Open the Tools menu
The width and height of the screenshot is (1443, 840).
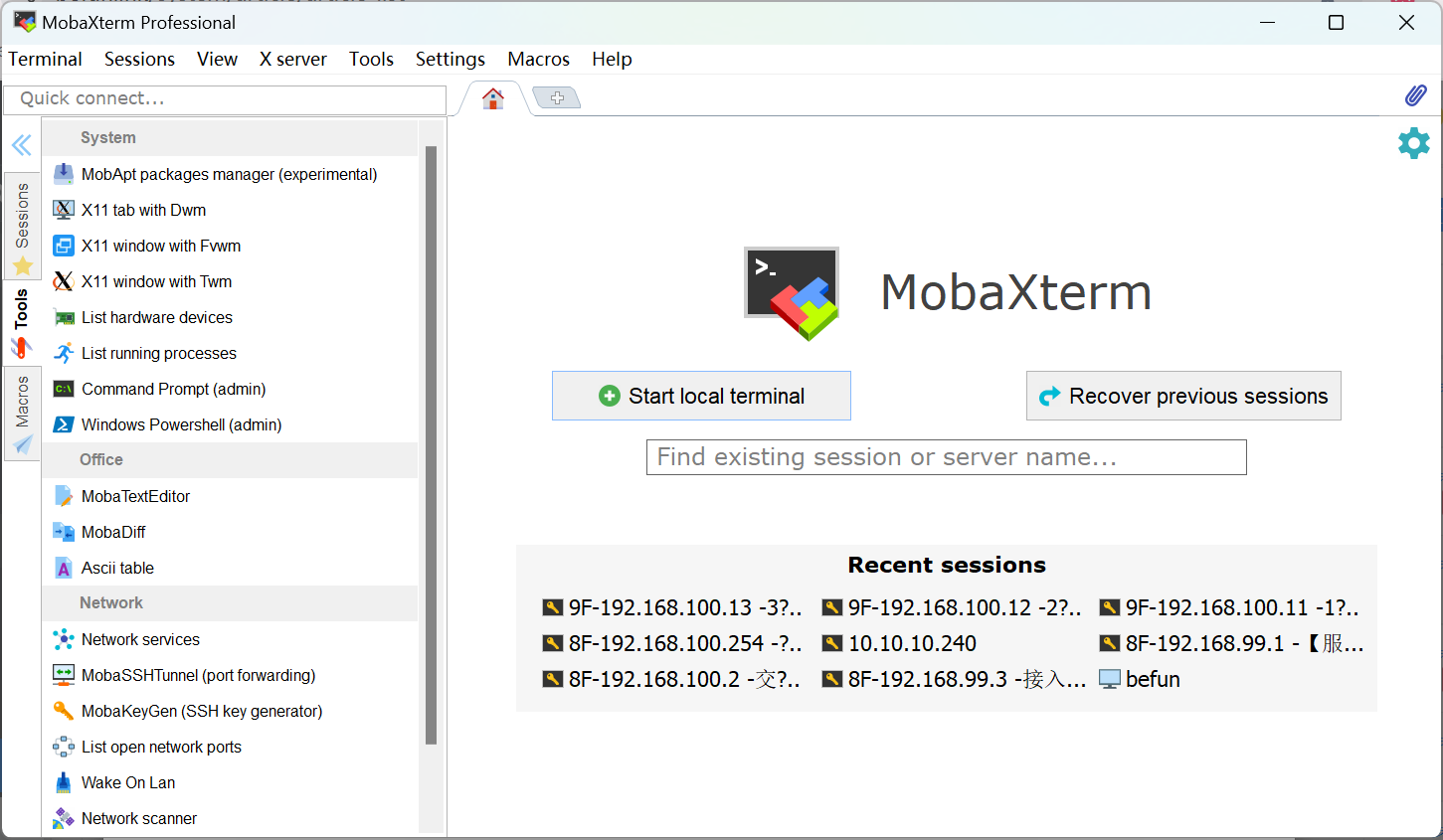point(371,60)
